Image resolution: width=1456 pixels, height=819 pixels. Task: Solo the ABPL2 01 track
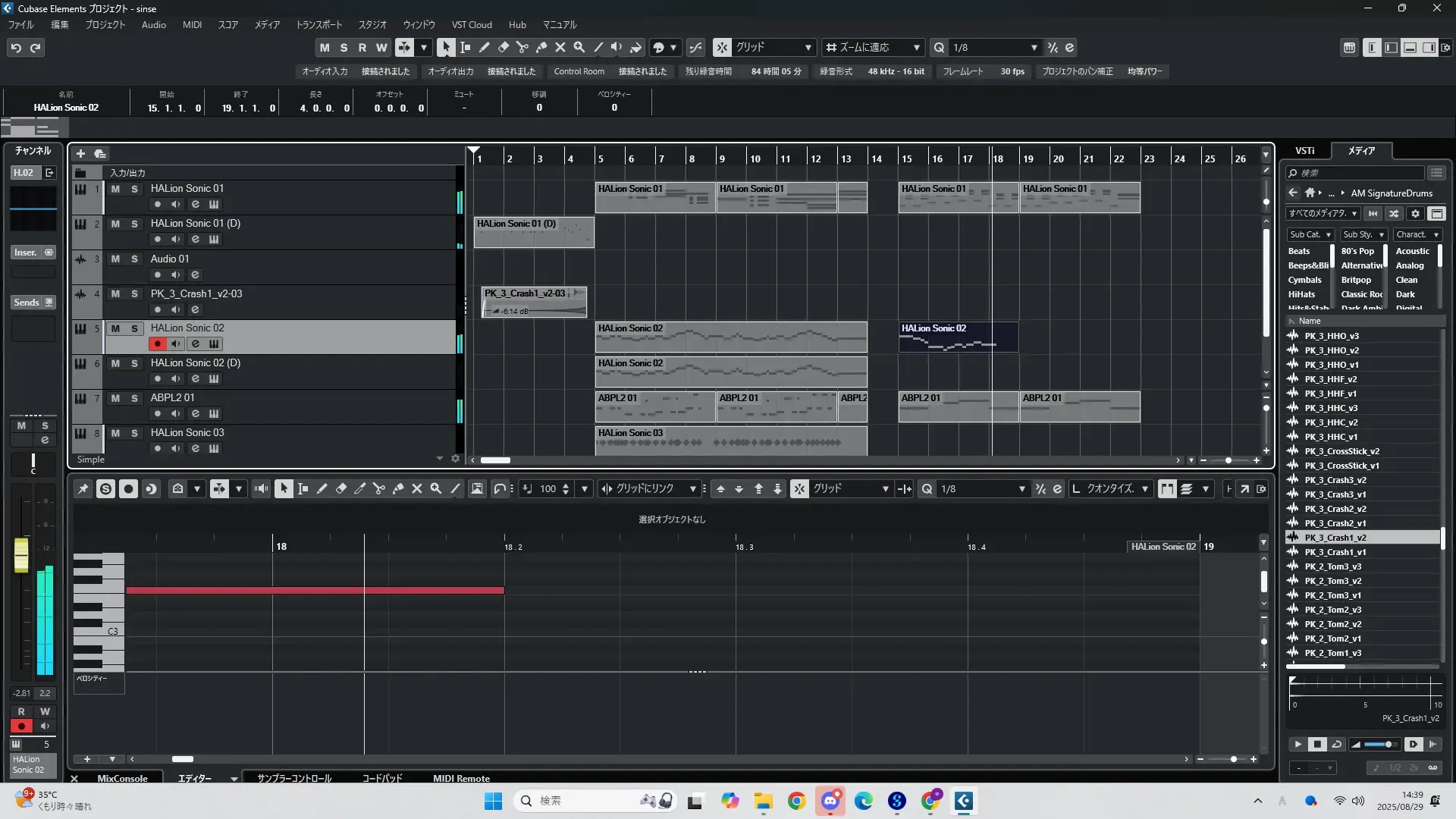(134, 398)
